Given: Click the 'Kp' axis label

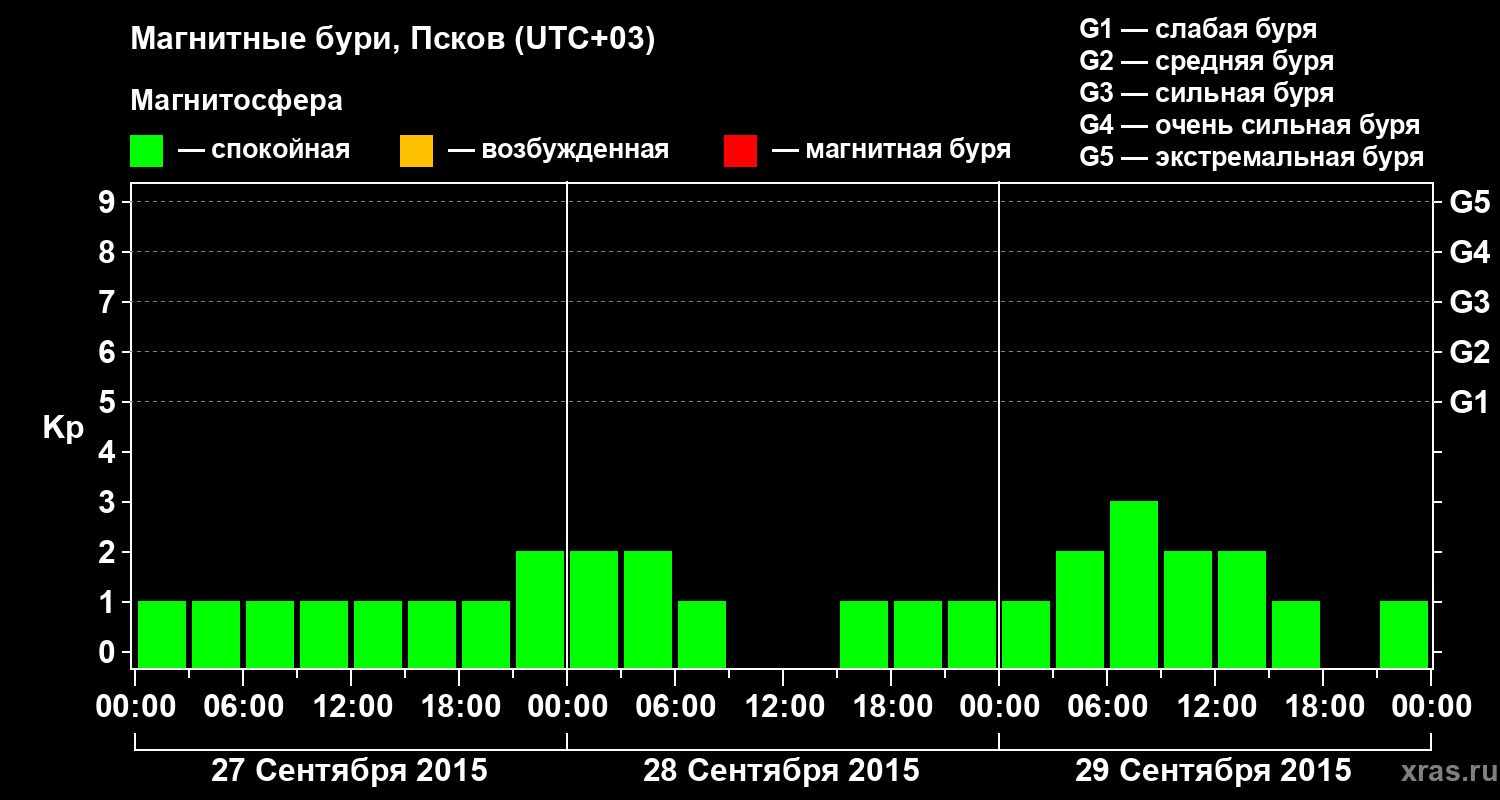Looking at the screenshot, I should coord(63,428).
